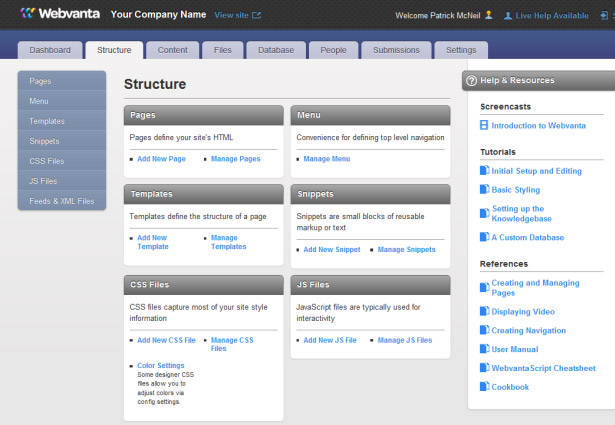This screenshot has height=425, width=615.
Task: Open CSS Files in the left sidebar
Action: pyautogui.click(x=62, y=161)
